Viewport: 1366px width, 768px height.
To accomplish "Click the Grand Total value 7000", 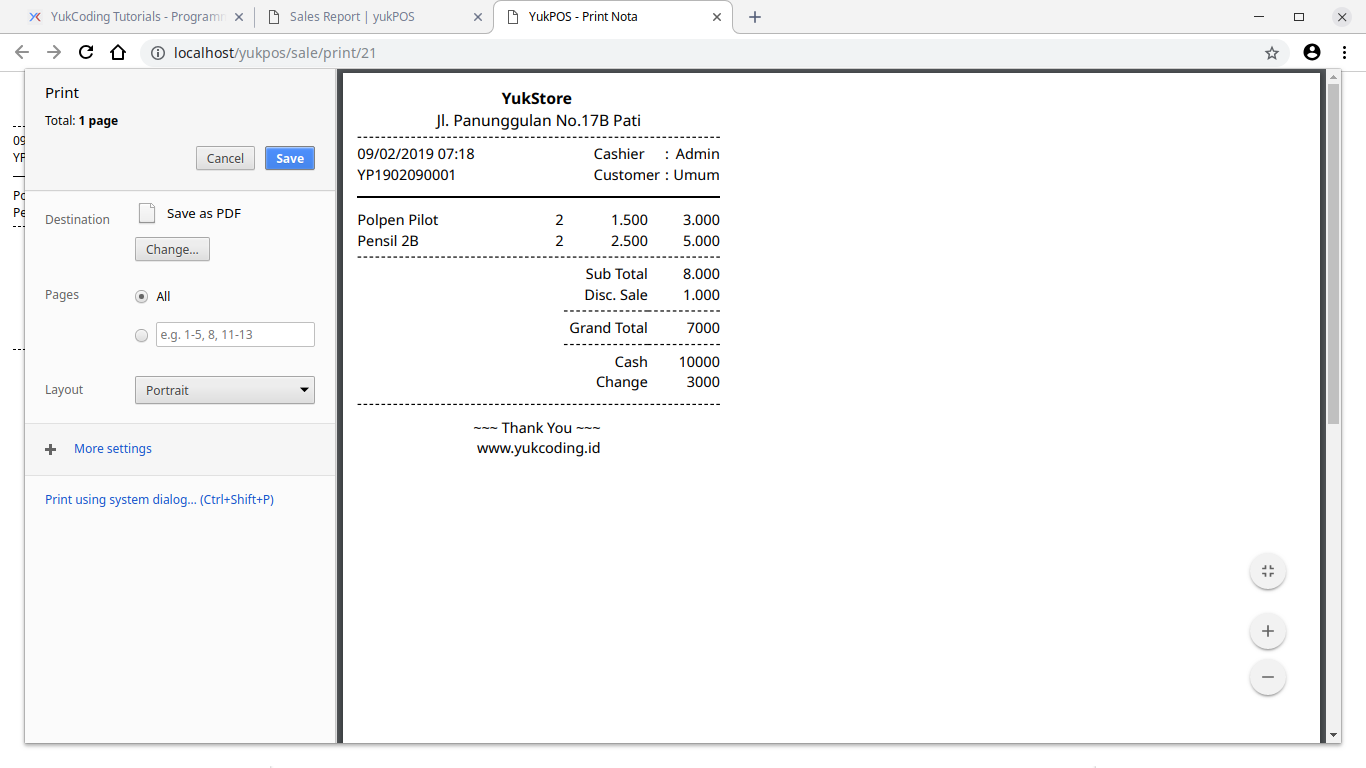I will click(703, 328).
